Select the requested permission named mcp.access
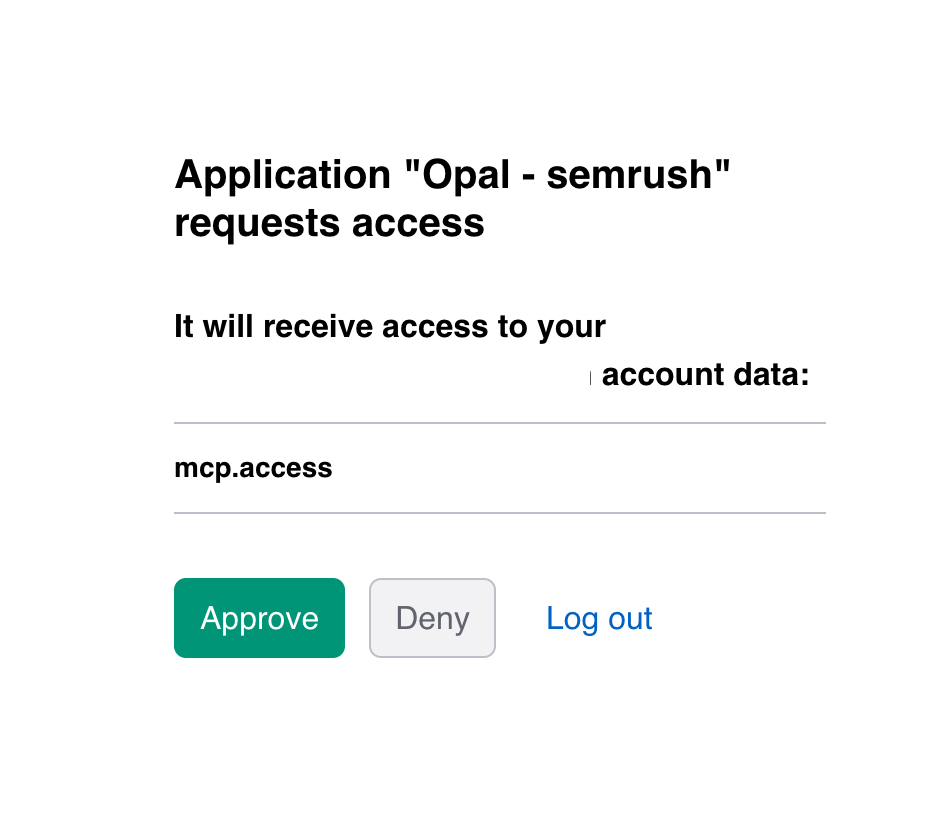 (253, 468)
